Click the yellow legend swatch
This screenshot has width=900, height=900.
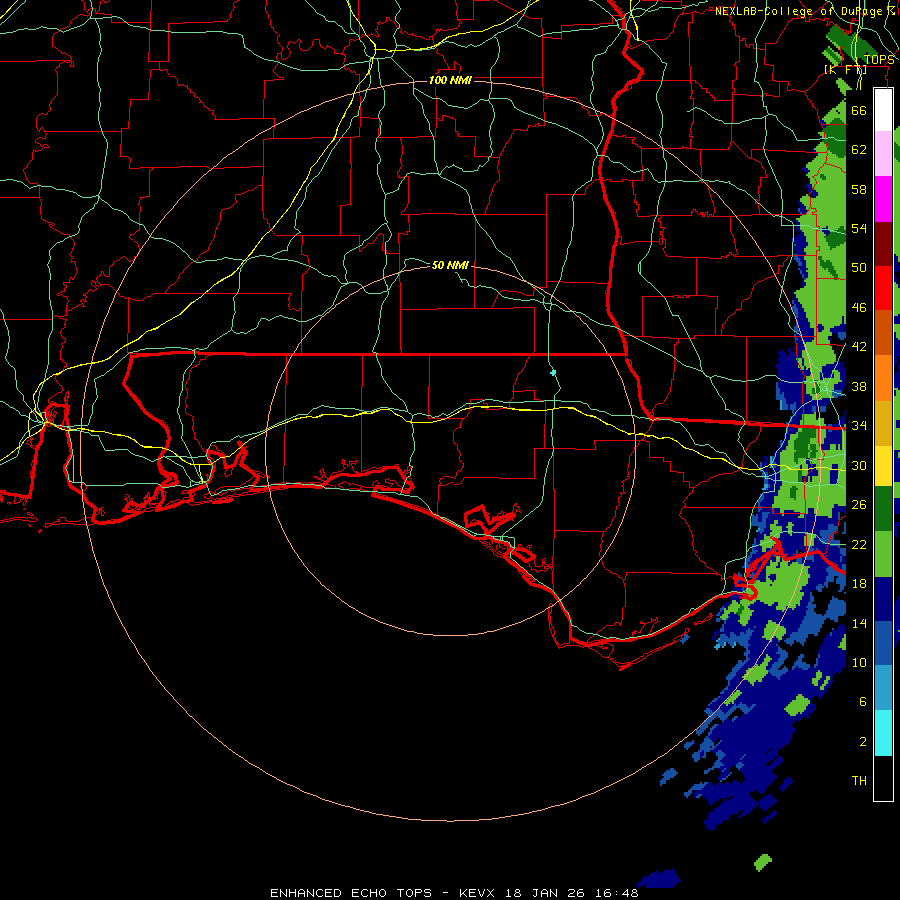point(883,465)
